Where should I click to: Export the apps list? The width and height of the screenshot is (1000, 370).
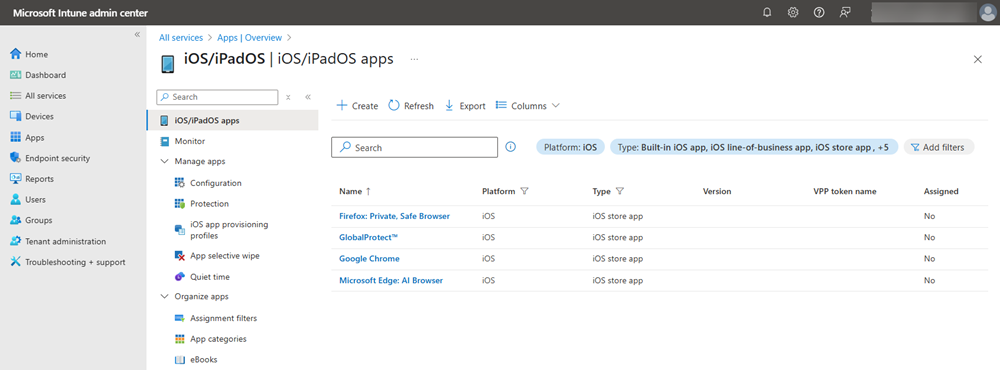(464, 106)
